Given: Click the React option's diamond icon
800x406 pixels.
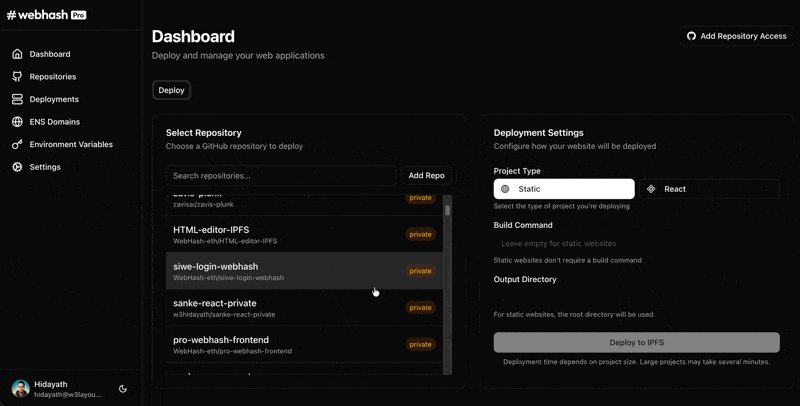Looking at the screenshot, I should tap(651, 189).
